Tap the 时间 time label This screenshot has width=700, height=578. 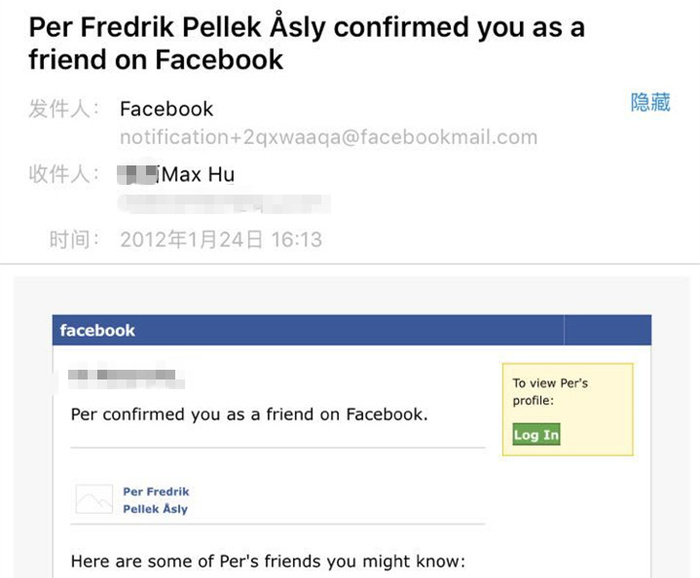[74, 240]
